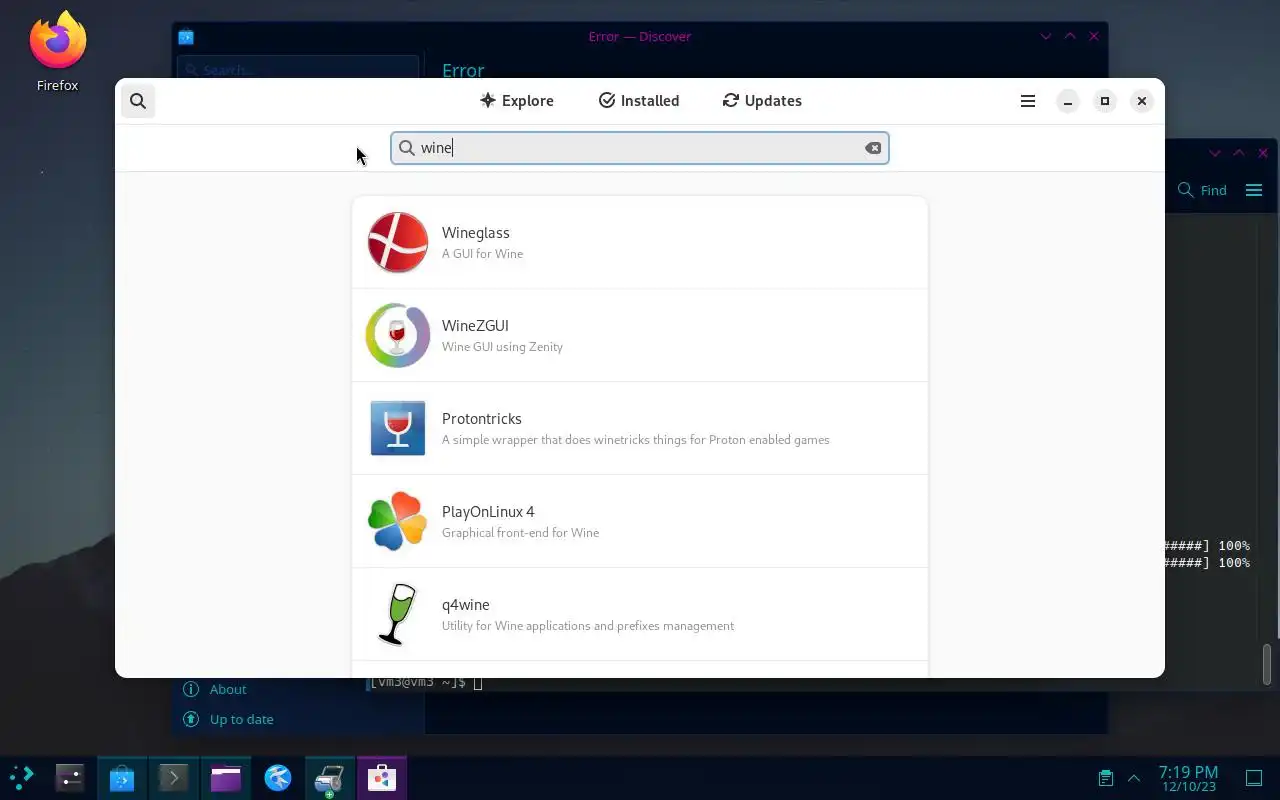The width and height of the screenshot is (1280, 800).
Task: Open the terminal window hamburger menu
Action: (1254, 190)
